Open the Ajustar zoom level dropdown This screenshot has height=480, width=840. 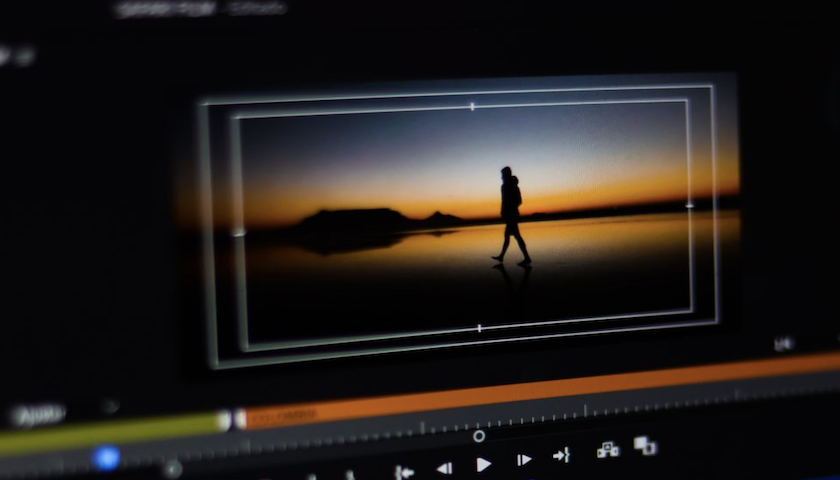coord(39,414)
